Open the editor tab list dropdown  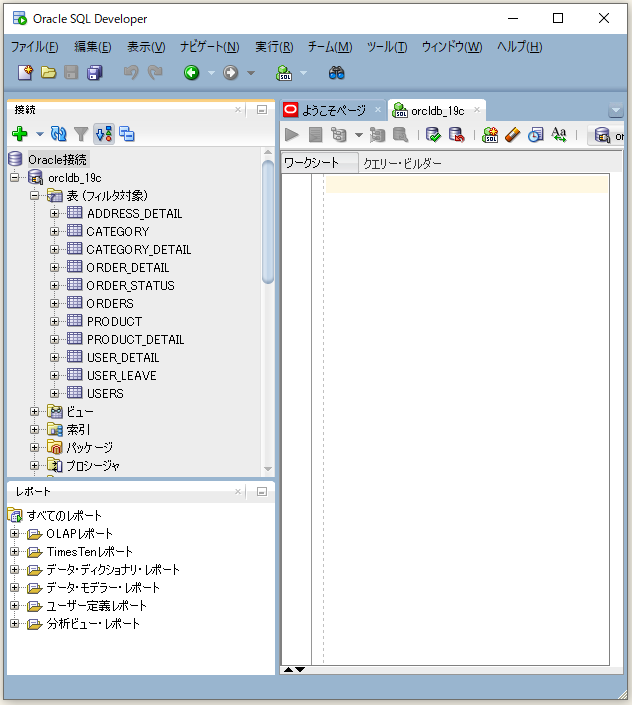coord(616,110)
